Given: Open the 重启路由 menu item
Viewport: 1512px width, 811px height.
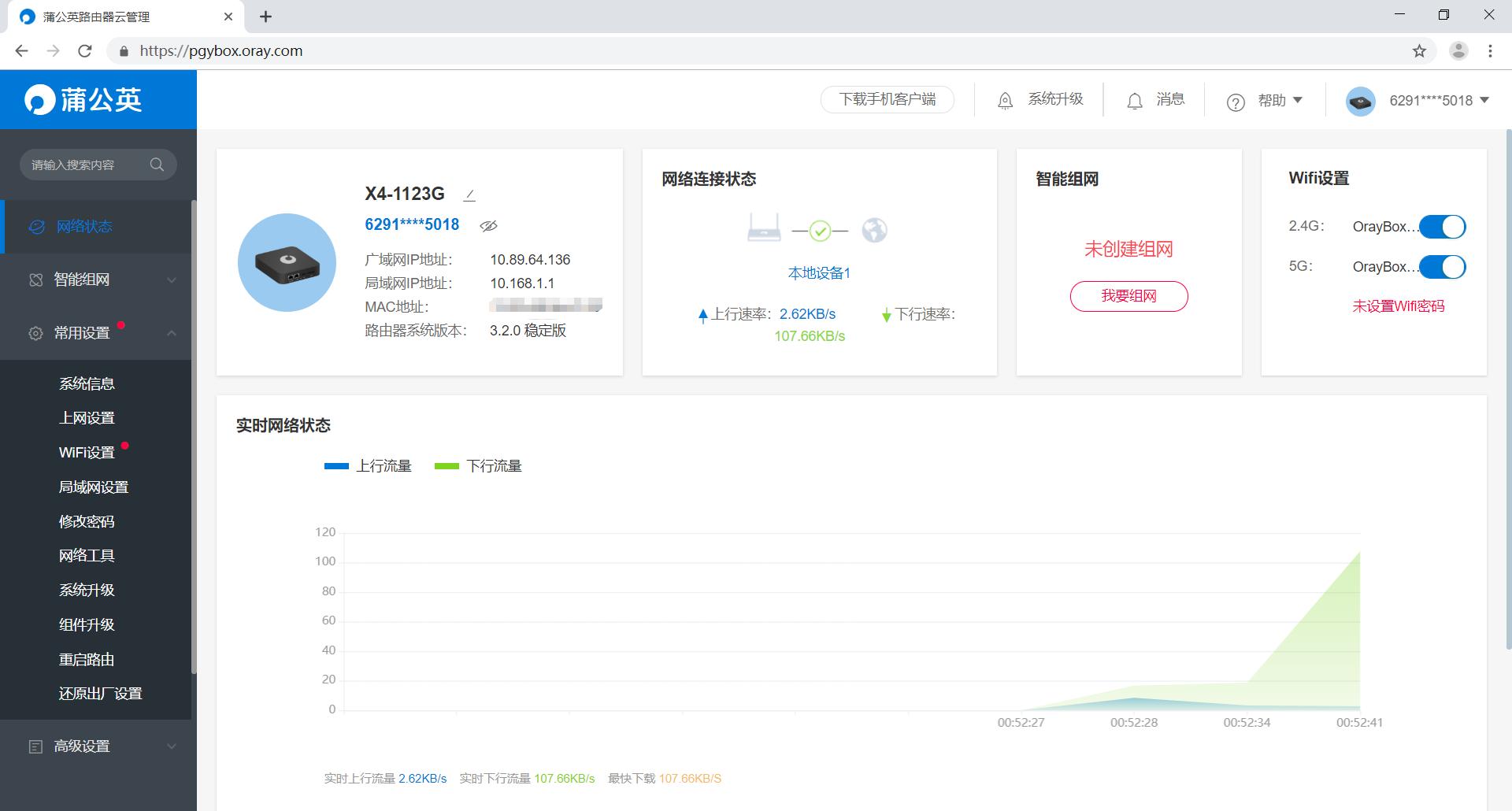Looking at the screenshot, I should 87,659.
